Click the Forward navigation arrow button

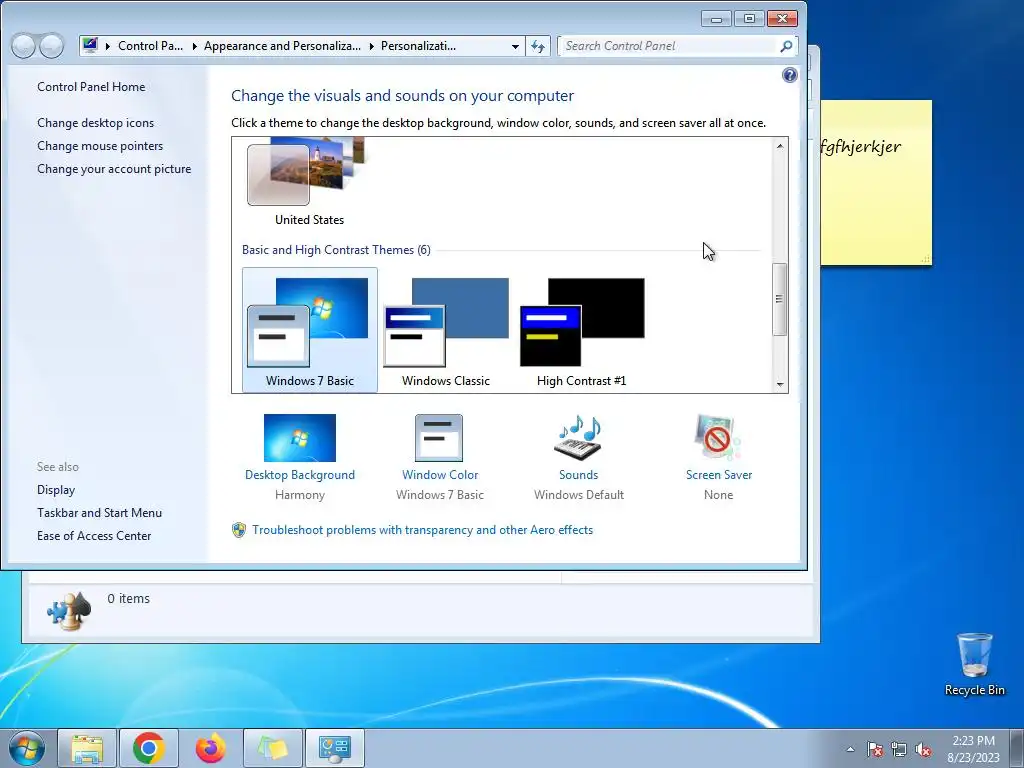point(52,46)
